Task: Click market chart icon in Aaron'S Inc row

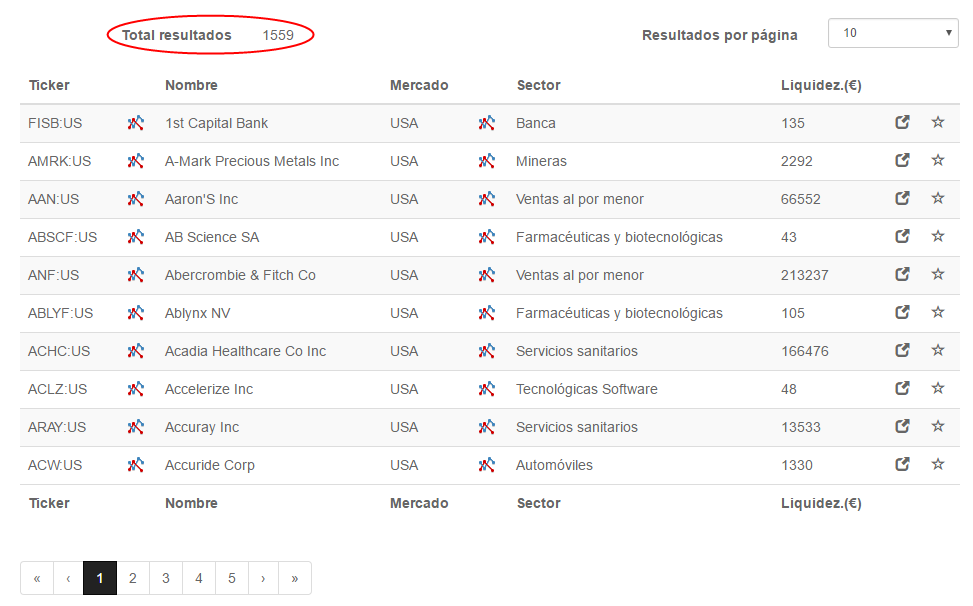Action: click(x=486, y=199)
